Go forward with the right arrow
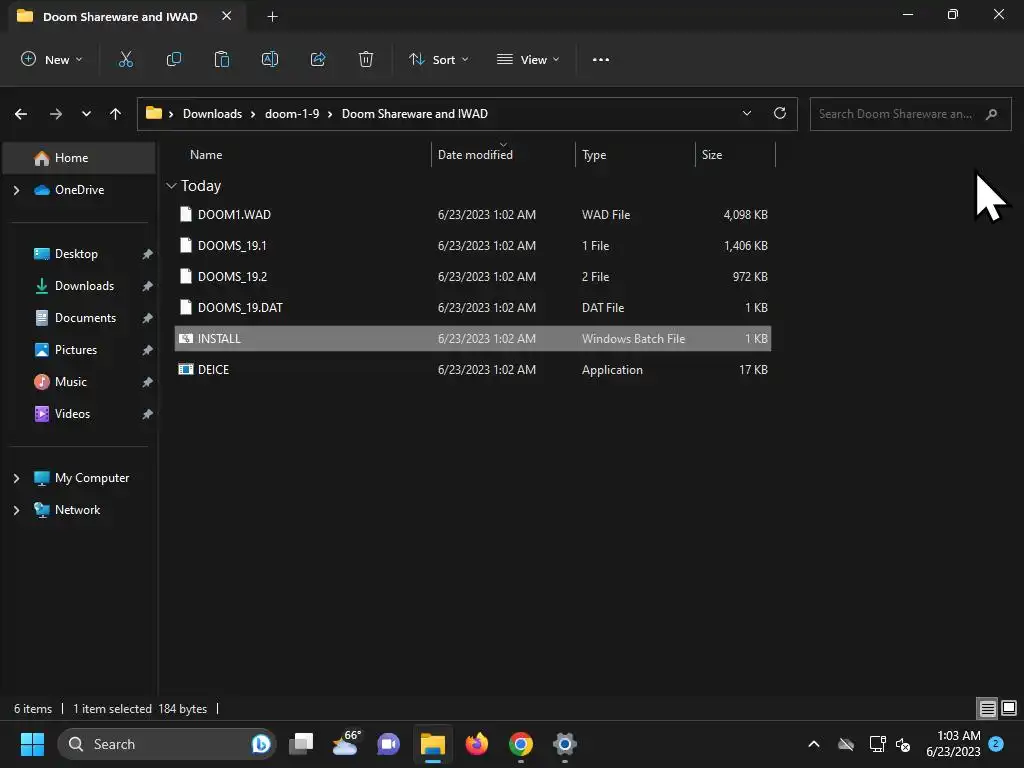The width and height of the screenshot is (1024, 768). 56,114
